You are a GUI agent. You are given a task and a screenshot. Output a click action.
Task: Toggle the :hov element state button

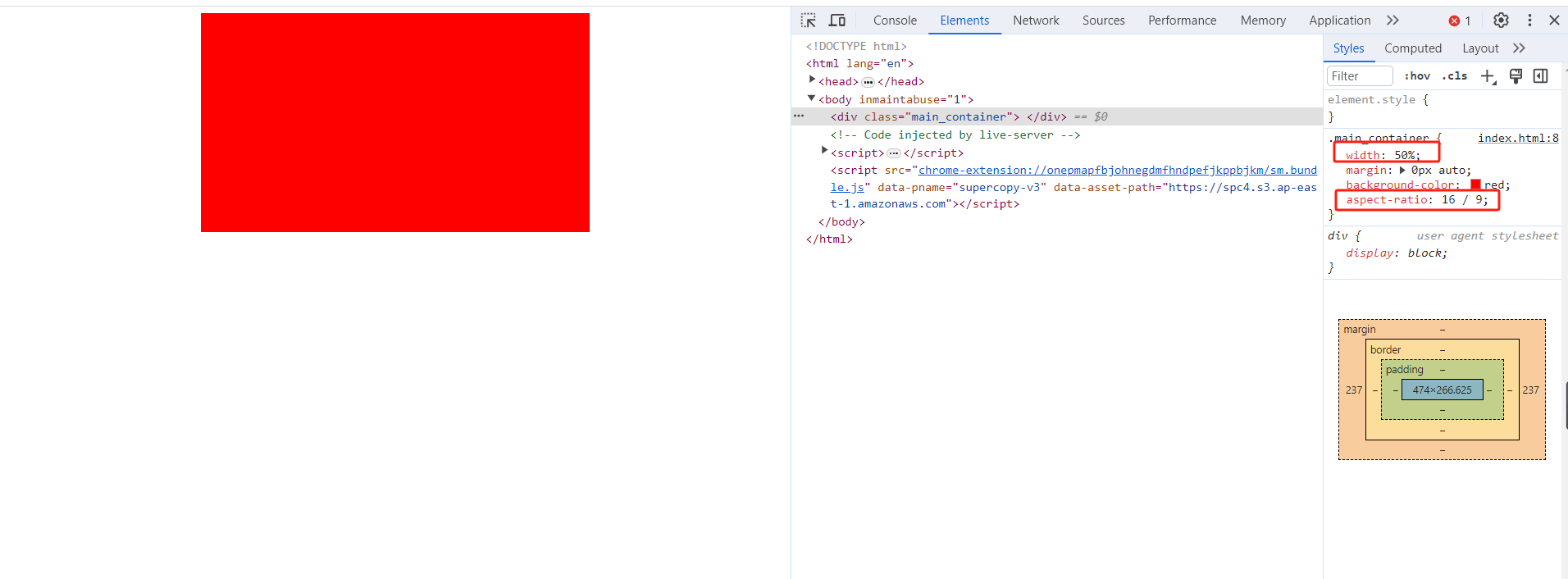[1417, 76]
